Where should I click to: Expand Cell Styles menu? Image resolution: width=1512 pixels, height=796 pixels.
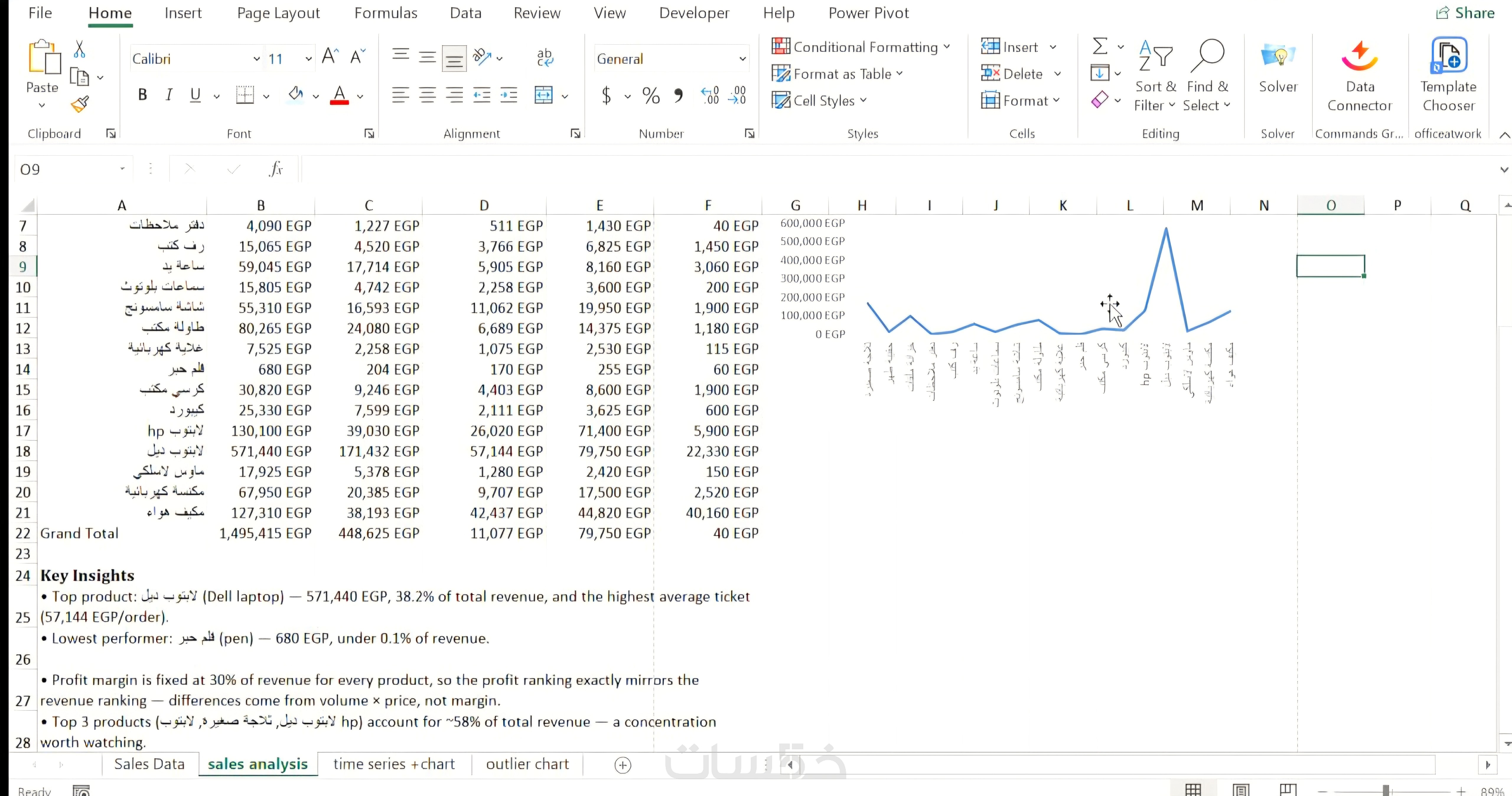coord(819,100)
